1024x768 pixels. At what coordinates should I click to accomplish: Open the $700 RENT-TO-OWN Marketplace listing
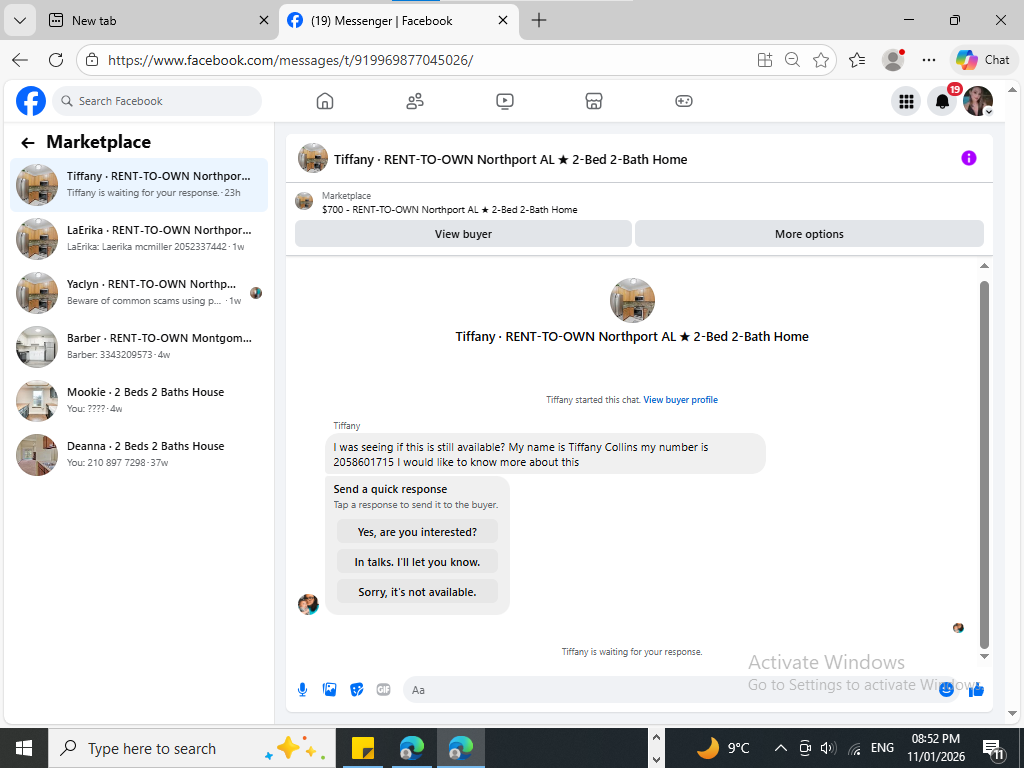pos(449,210)
